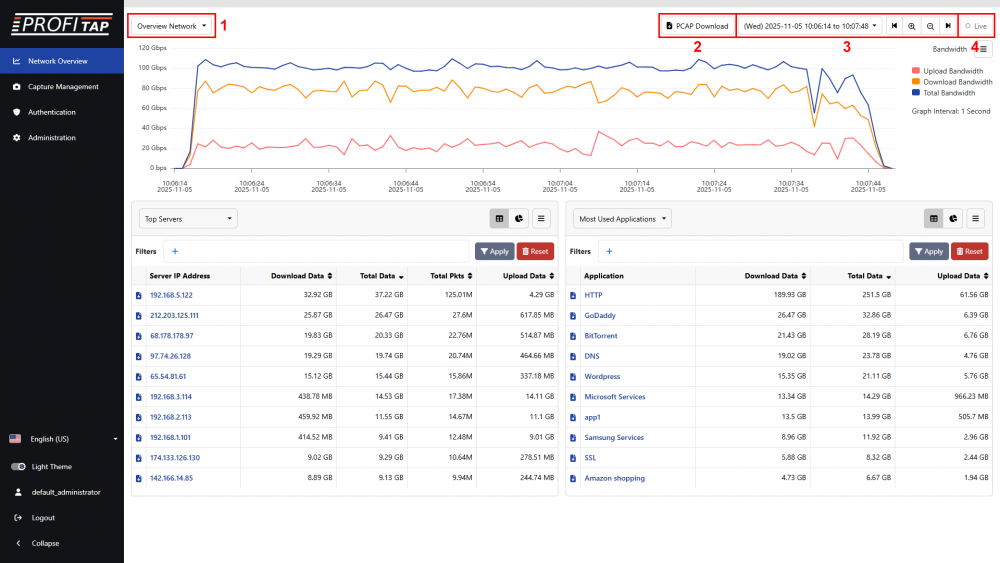Open Capture Management in the sidebar
The height and width of the screenshot is (563, 1000).
(x=63, y=87)
